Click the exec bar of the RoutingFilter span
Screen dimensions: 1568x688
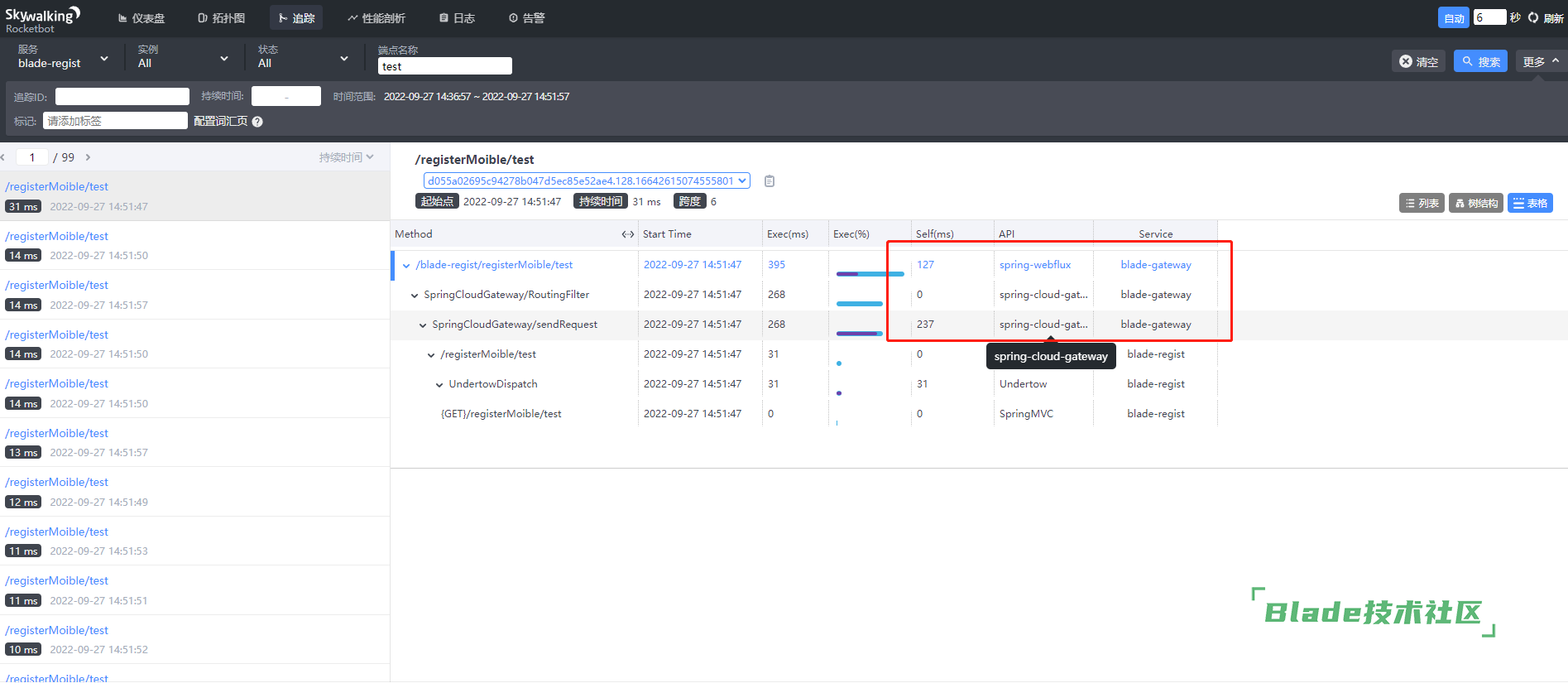click(x=860, y=303)
